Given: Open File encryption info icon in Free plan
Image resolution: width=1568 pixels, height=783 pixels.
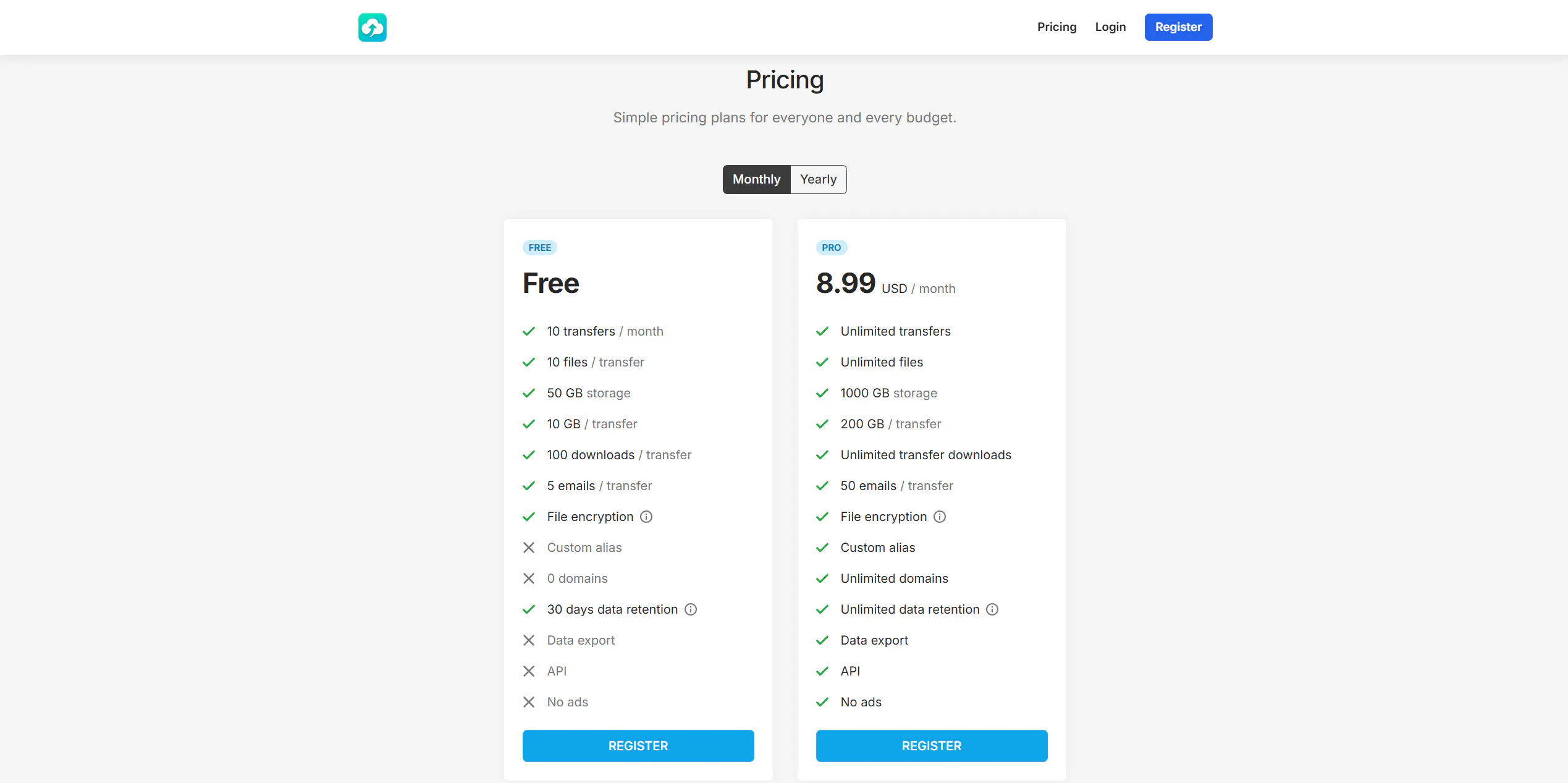Looking at the screenshot, I should [x=646, y=517].
